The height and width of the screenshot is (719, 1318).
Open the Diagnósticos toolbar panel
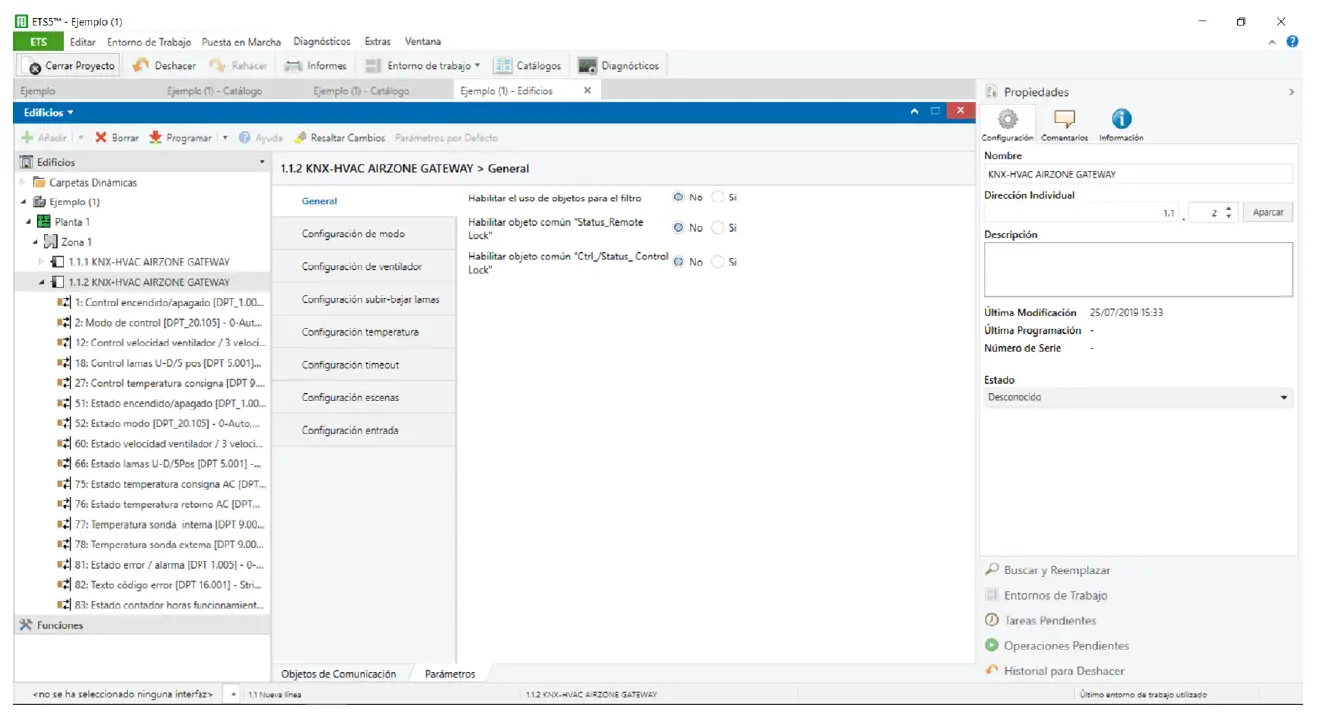[619, 66]
